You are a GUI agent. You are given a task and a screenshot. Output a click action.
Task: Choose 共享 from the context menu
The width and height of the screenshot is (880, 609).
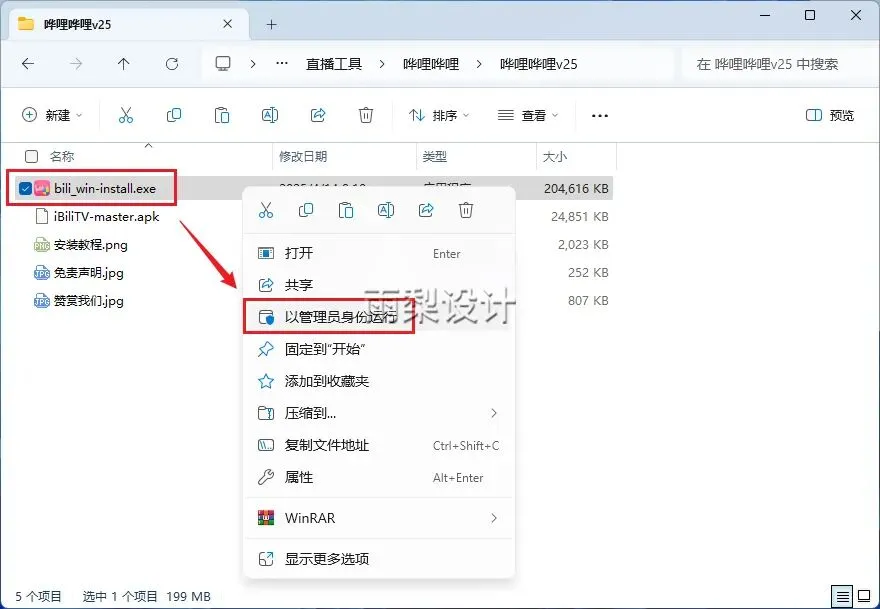point(379,285)
